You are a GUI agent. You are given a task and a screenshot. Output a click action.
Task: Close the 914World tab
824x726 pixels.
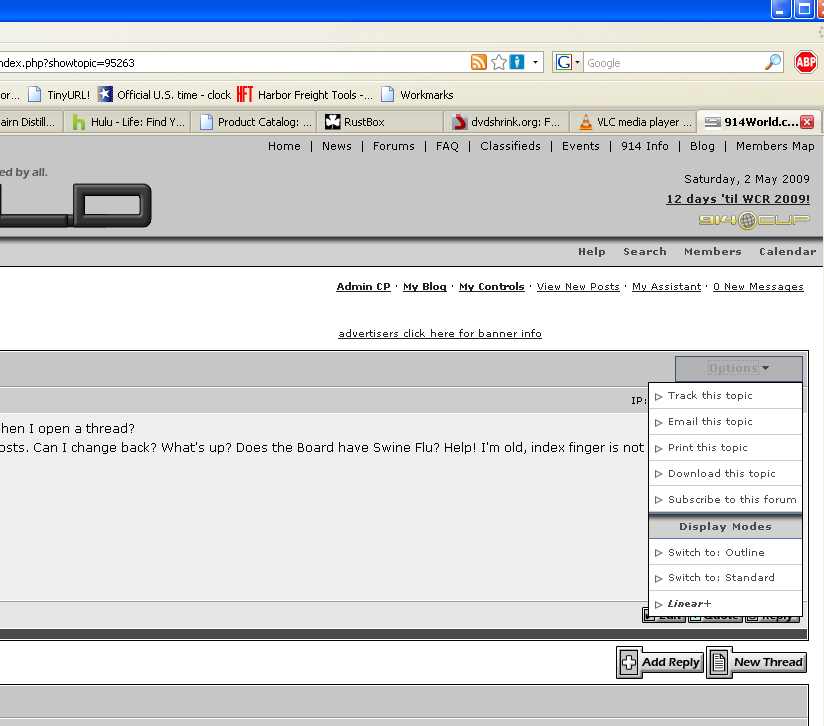807,122
